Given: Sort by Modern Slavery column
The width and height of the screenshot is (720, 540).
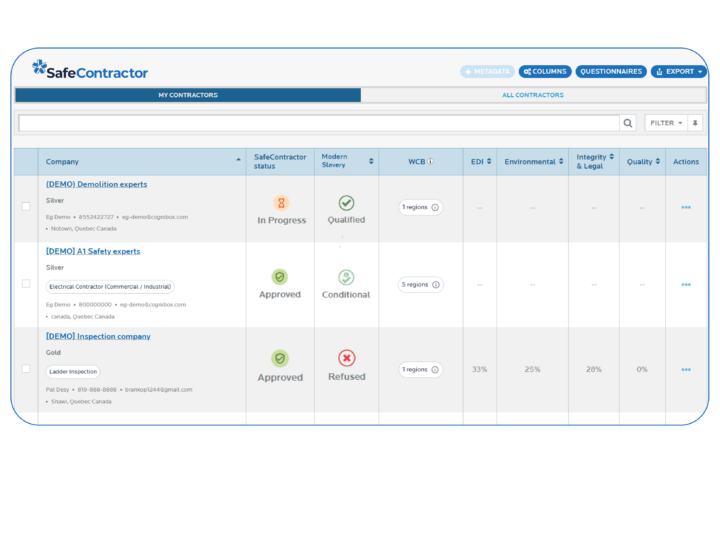Looking at the screenshot, I should coord(371,161).
